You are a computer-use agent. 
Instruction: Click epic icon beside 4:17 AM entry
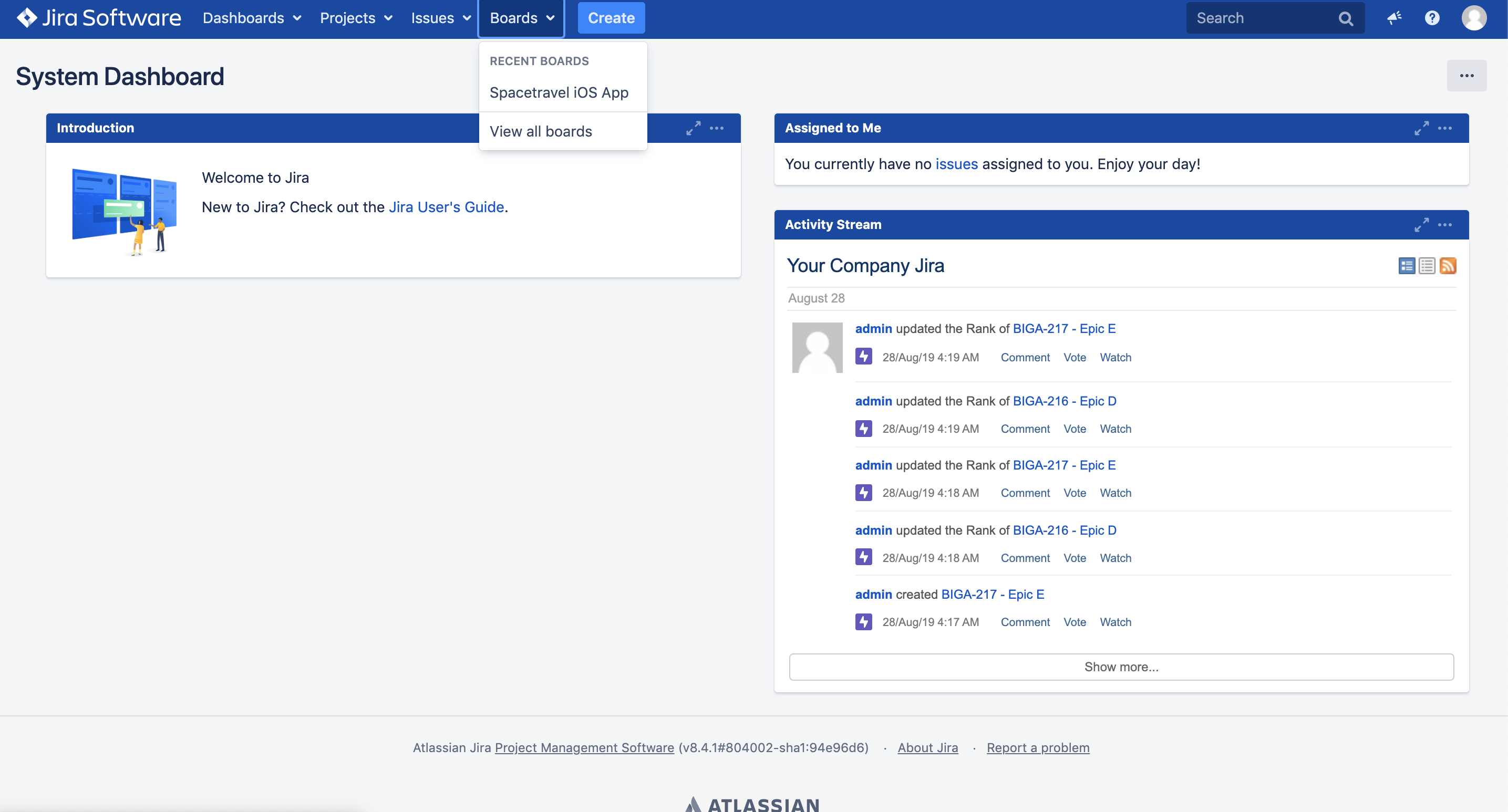click(863, 621)
